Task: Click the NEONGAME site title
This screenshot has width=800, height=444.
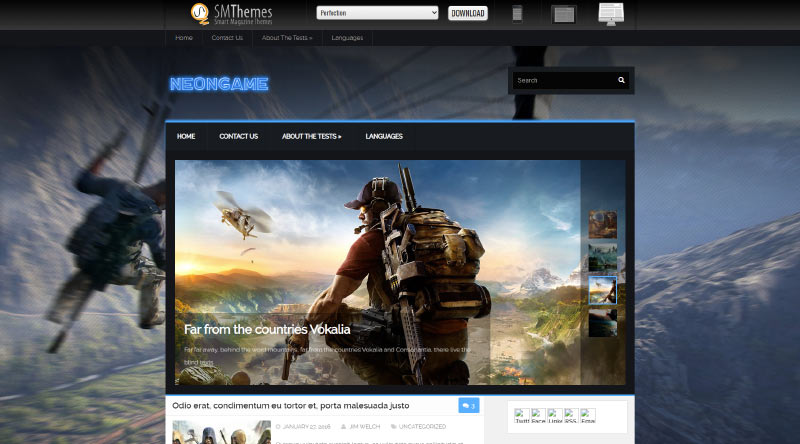Action: click(x=219, y=84)
